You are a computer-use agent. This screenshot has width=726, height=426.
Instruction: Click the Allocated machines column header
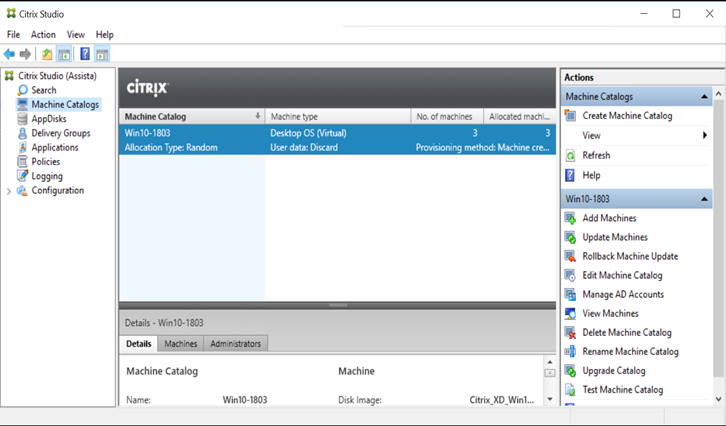pyautogui.click(x=519, y=117)
